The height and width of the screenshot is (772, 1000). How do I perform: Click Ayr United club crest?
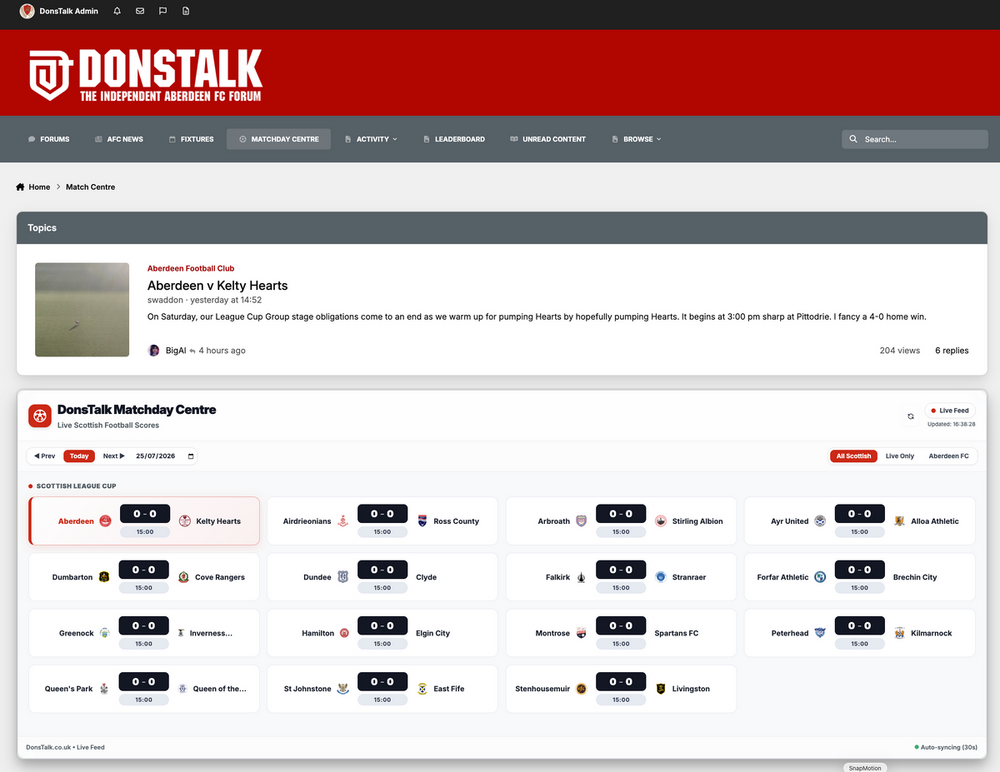pyautogui.click(x=820, y=521)
